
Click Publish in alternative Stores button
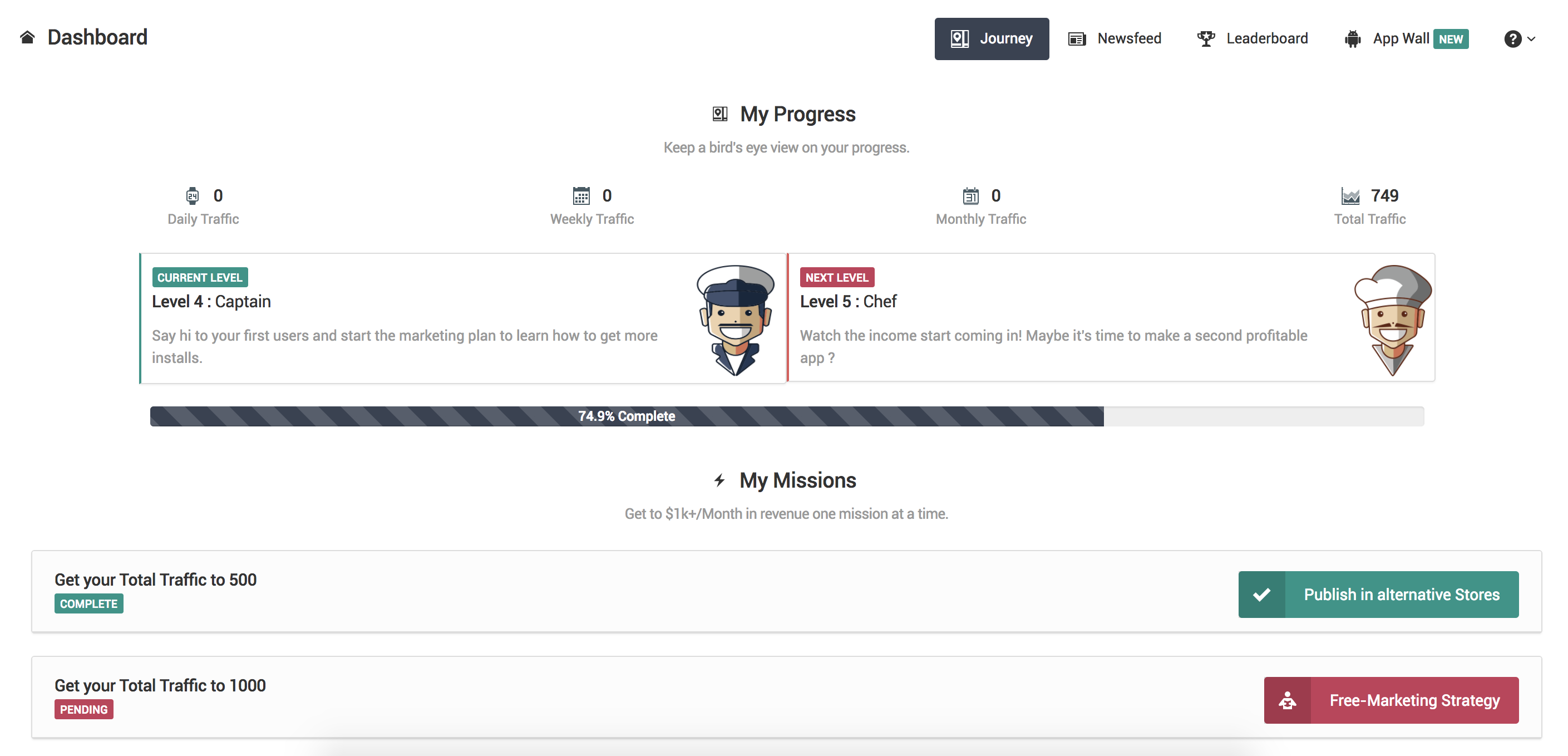pyautogui.click(x=1378, y=594)
